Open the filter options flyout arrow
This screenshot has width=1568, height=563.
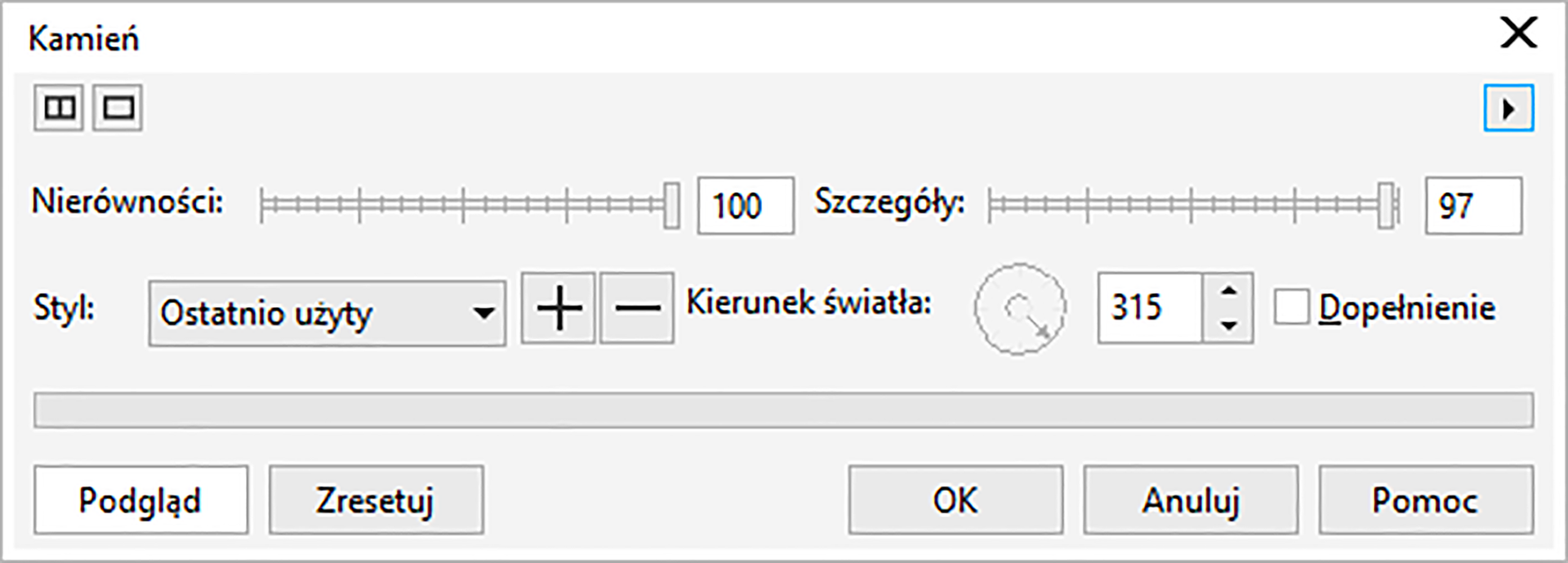[x=1510, y=109]
